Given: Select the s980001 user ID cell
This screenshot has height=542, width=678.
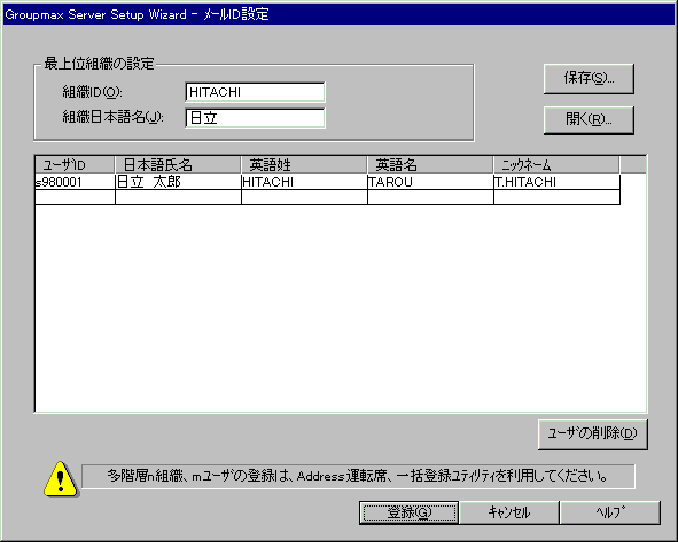Looking at the screenshot, I should tap(75, 182).
